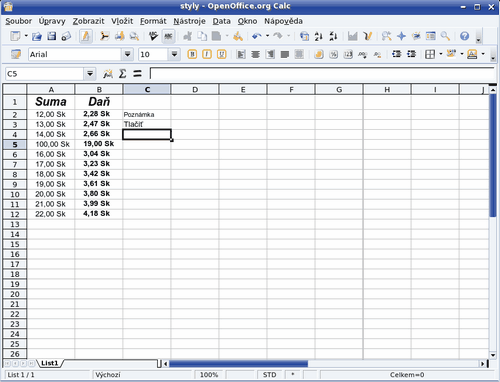Select the List1 sheet tab
Viewport: 500px width, 382px height.
50,363
